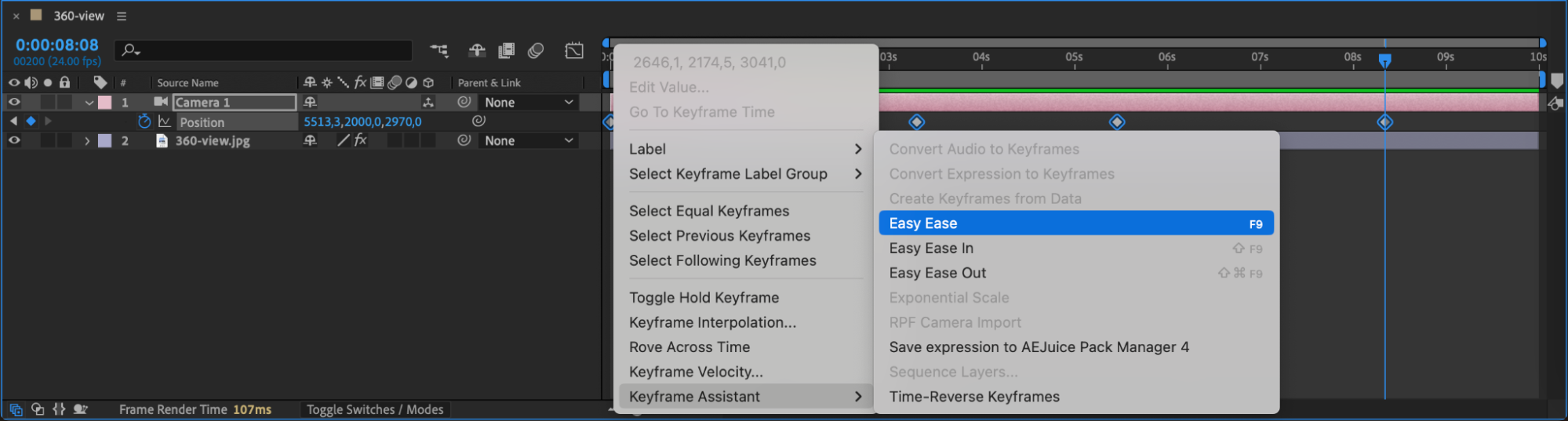
Task: Toggle the Position stopwatch
Action: pos(144,122)
